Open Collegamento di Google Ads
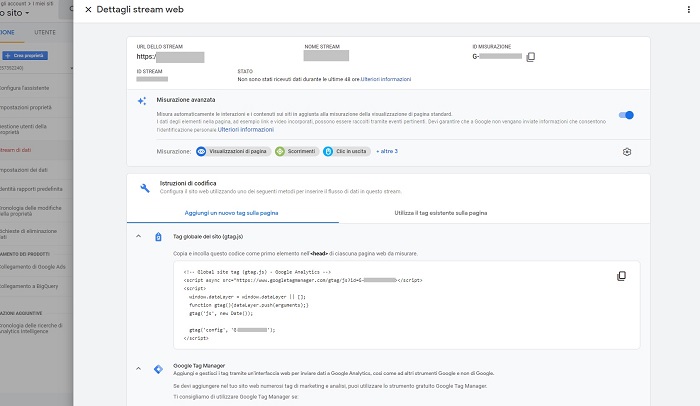 click(33, 267)
